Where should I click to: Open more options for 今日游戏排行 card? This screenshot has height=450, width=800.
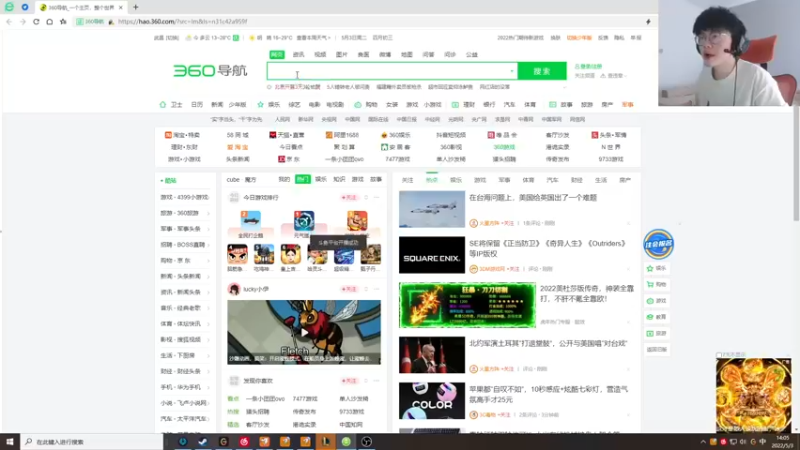pyautogui.click(x=377, y=197)
